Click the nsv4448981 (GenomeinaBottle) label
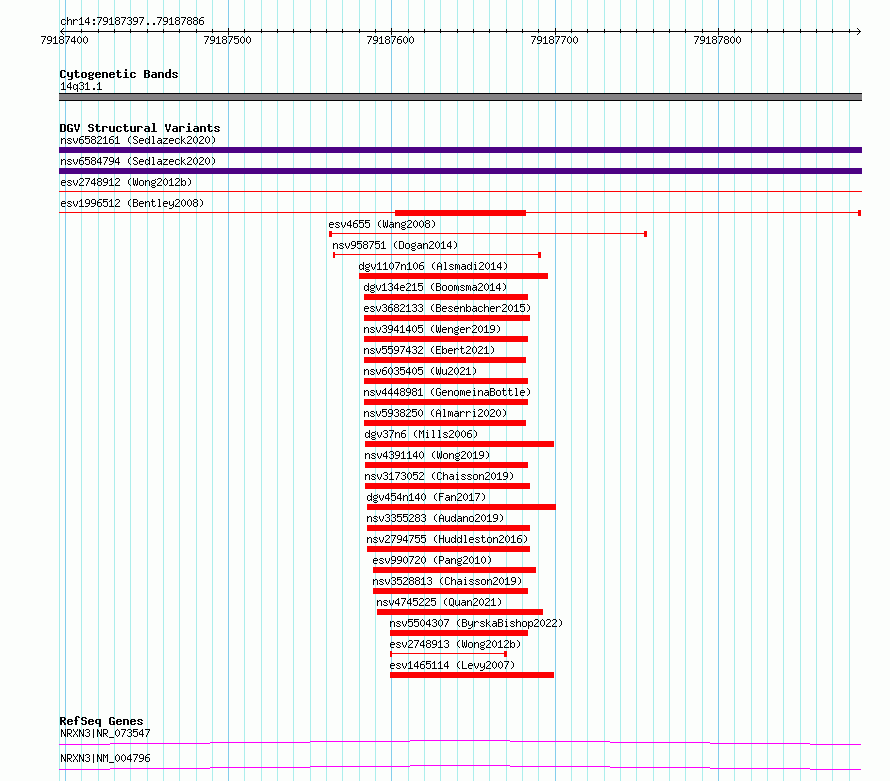This screenshot has width=890, height=781. tap(447, 392)
